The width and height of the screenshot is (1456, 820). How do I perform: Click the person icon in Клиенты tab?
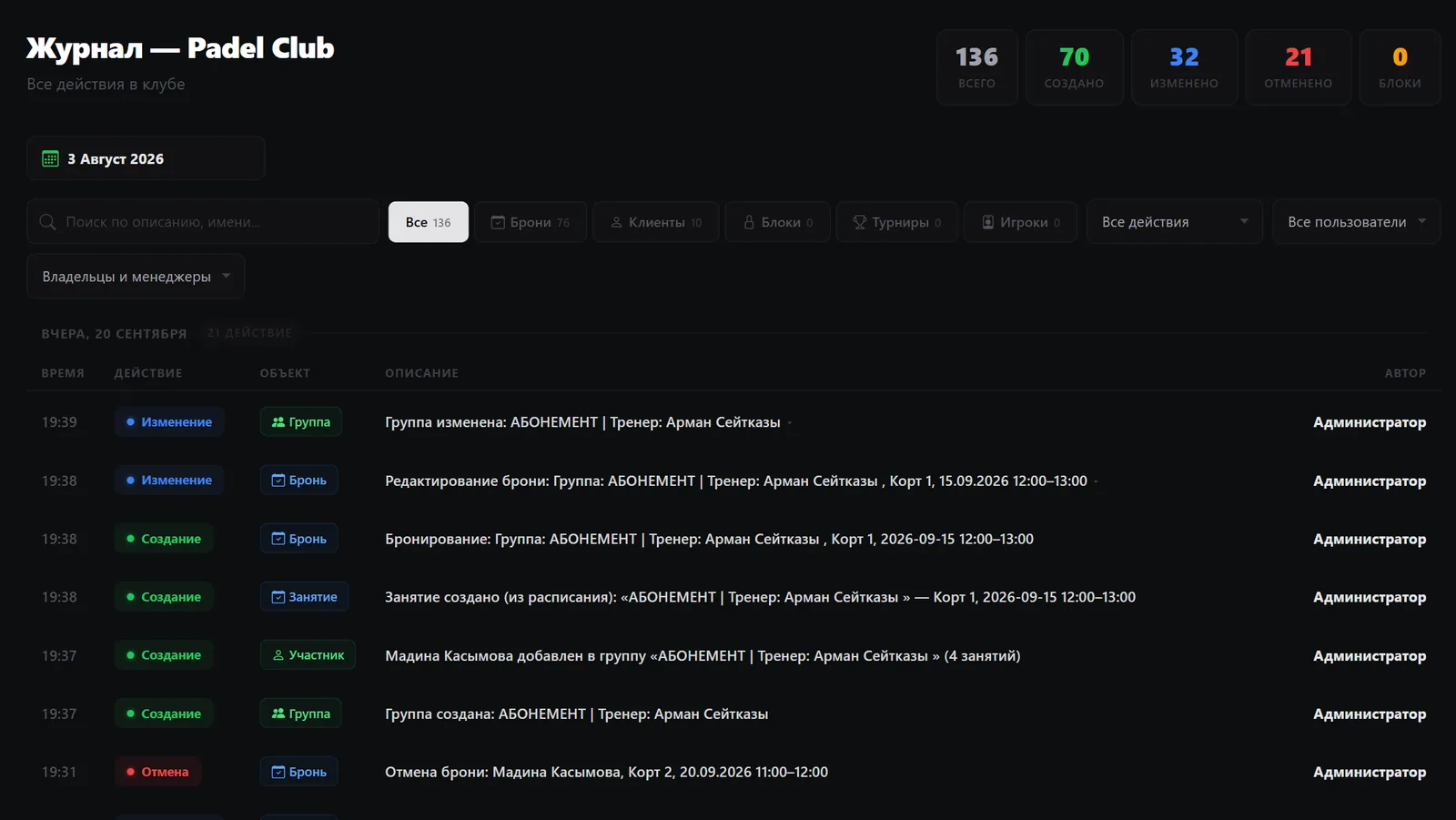(x=616, y=222)
